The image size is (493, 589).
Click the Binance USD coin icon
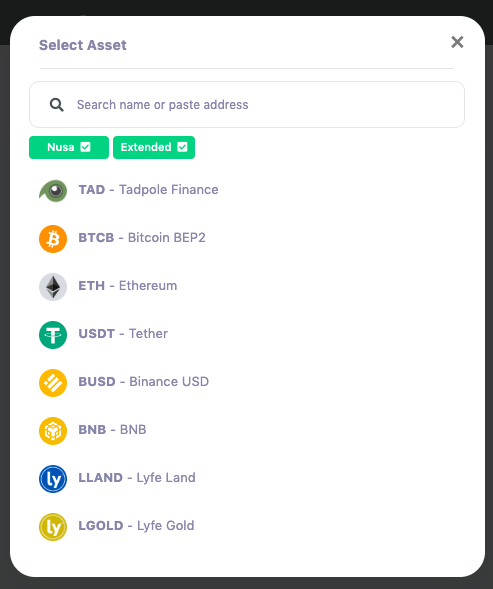pyautogui.click(x=53, y=383)
